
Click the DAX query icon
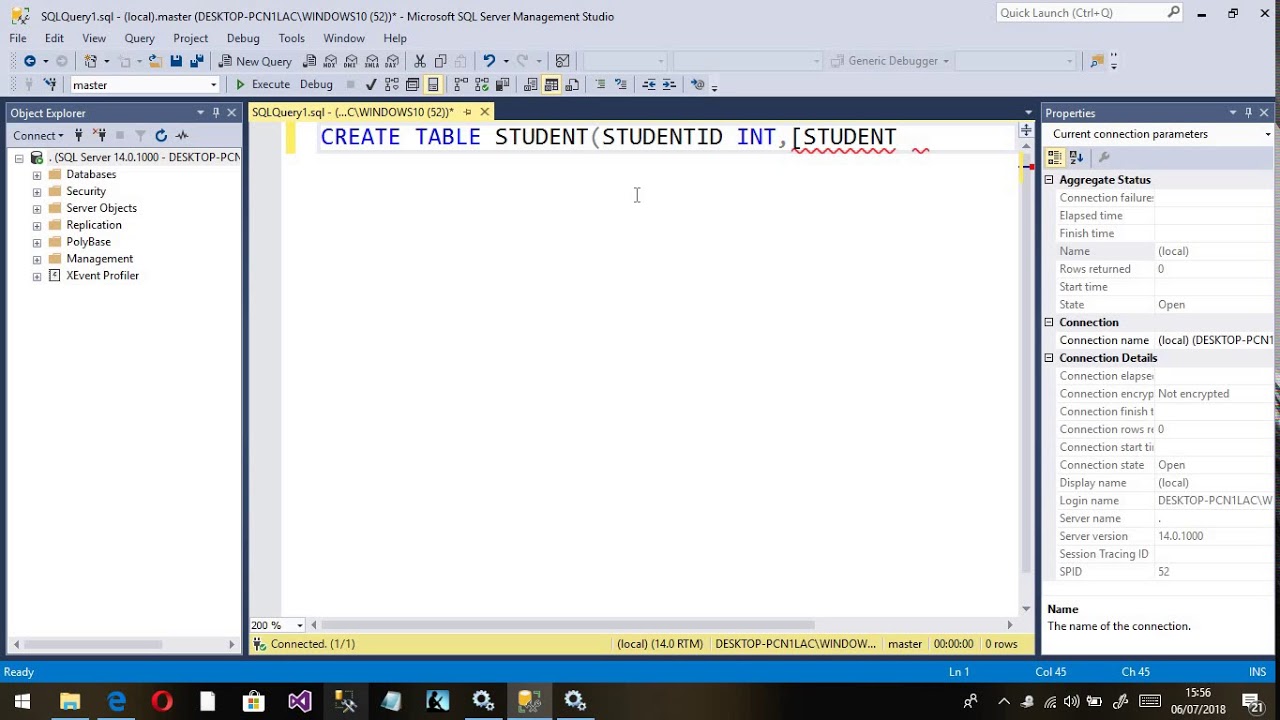[x=392, y=61]
